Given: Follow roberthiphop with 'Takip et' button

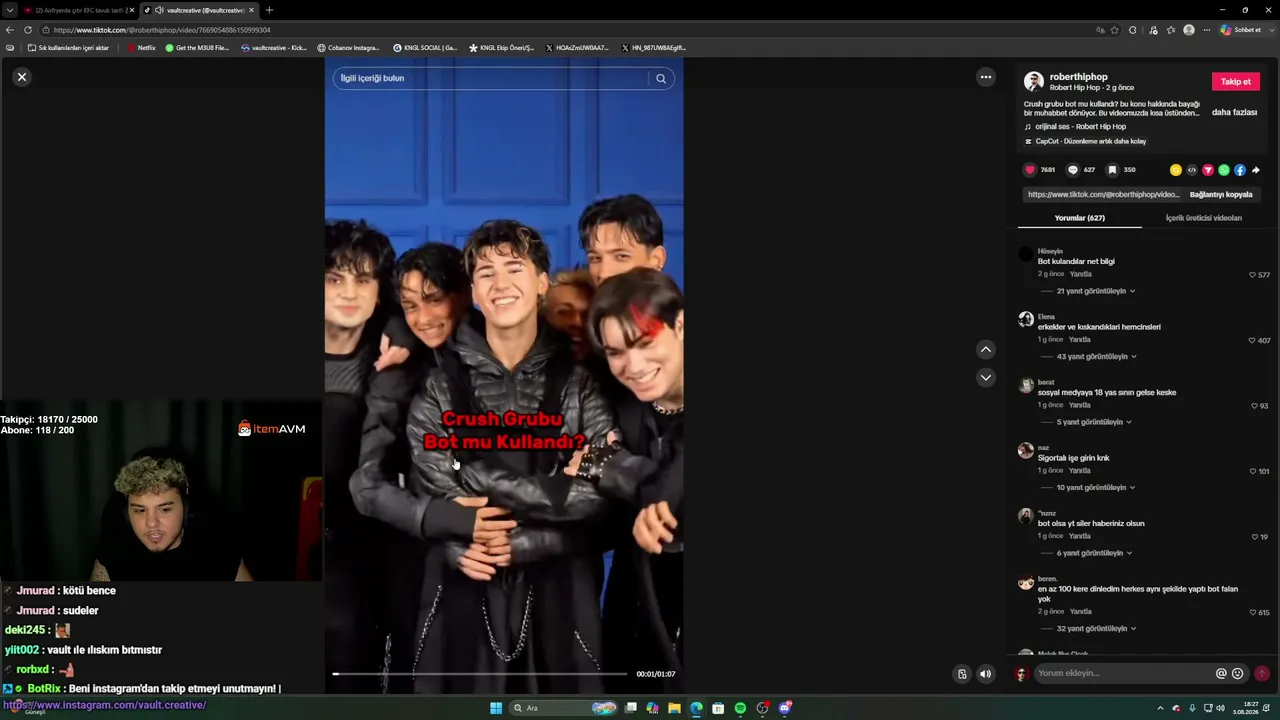Looking at the screenshot, I should pyautogui.click(x=1235, y=82).
